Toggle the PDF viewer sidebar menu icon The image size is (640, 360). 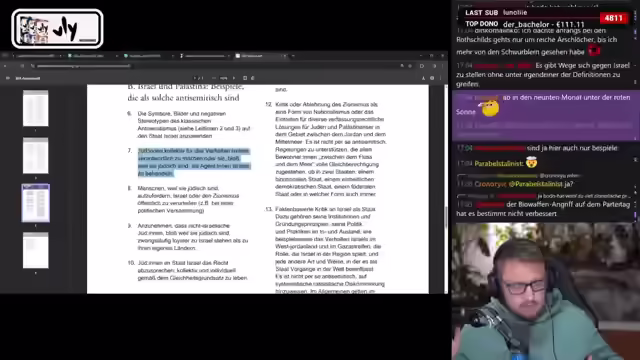[x=8, y=78]
